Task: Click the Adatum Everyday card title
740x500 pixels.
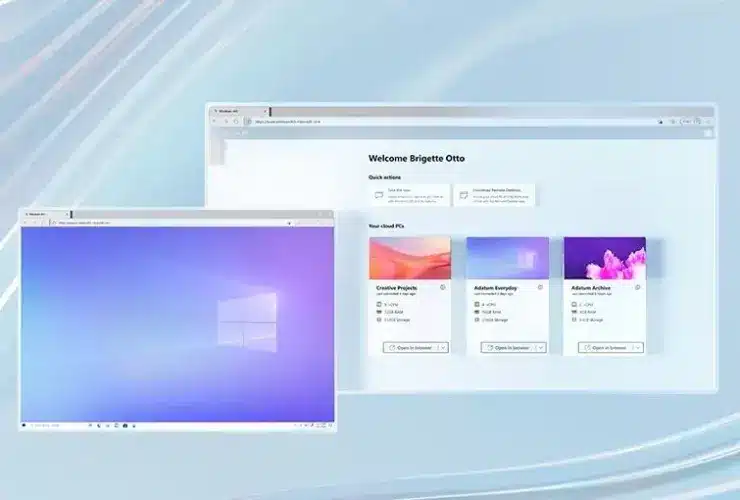Action: [x=496, y=288]
